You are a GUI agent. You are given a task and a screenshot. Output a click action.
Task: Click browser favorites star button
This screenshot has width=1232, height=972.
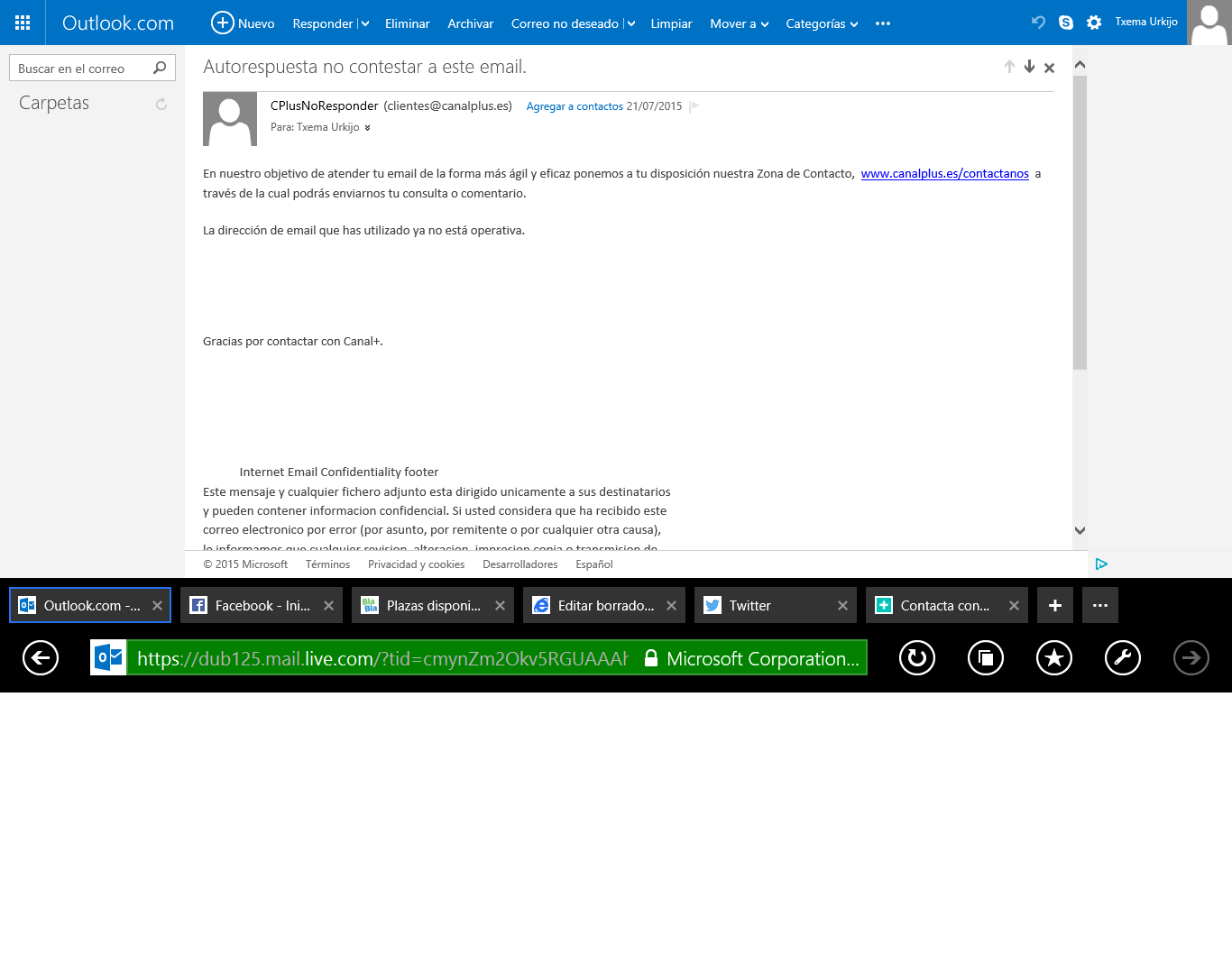tap(1053, 658)
